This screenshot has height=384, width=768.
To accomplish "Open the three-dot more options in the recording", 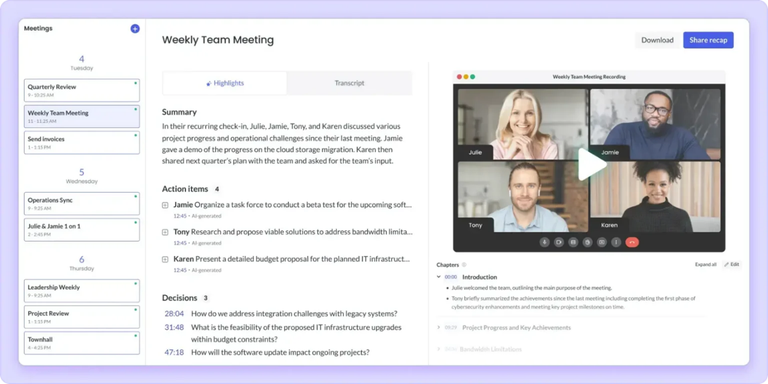I will point(616,242).
